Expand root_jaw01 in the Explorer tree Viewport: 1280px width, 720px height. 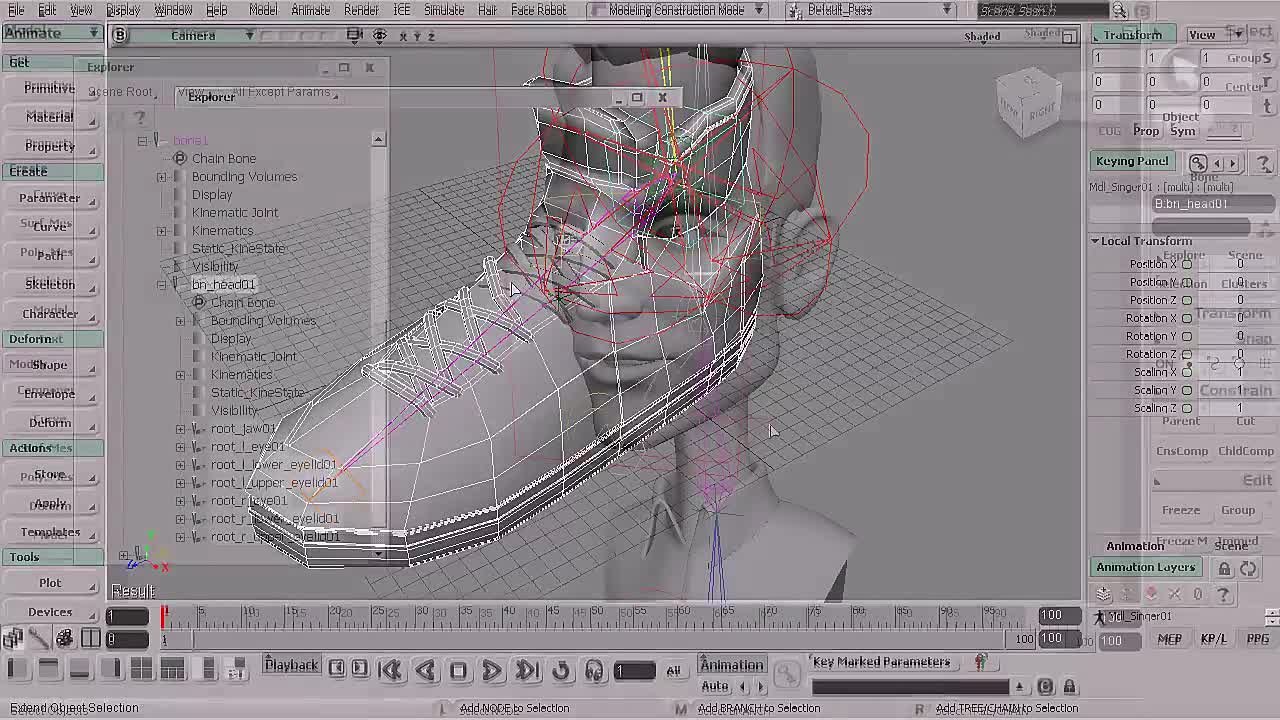point(180,428)
